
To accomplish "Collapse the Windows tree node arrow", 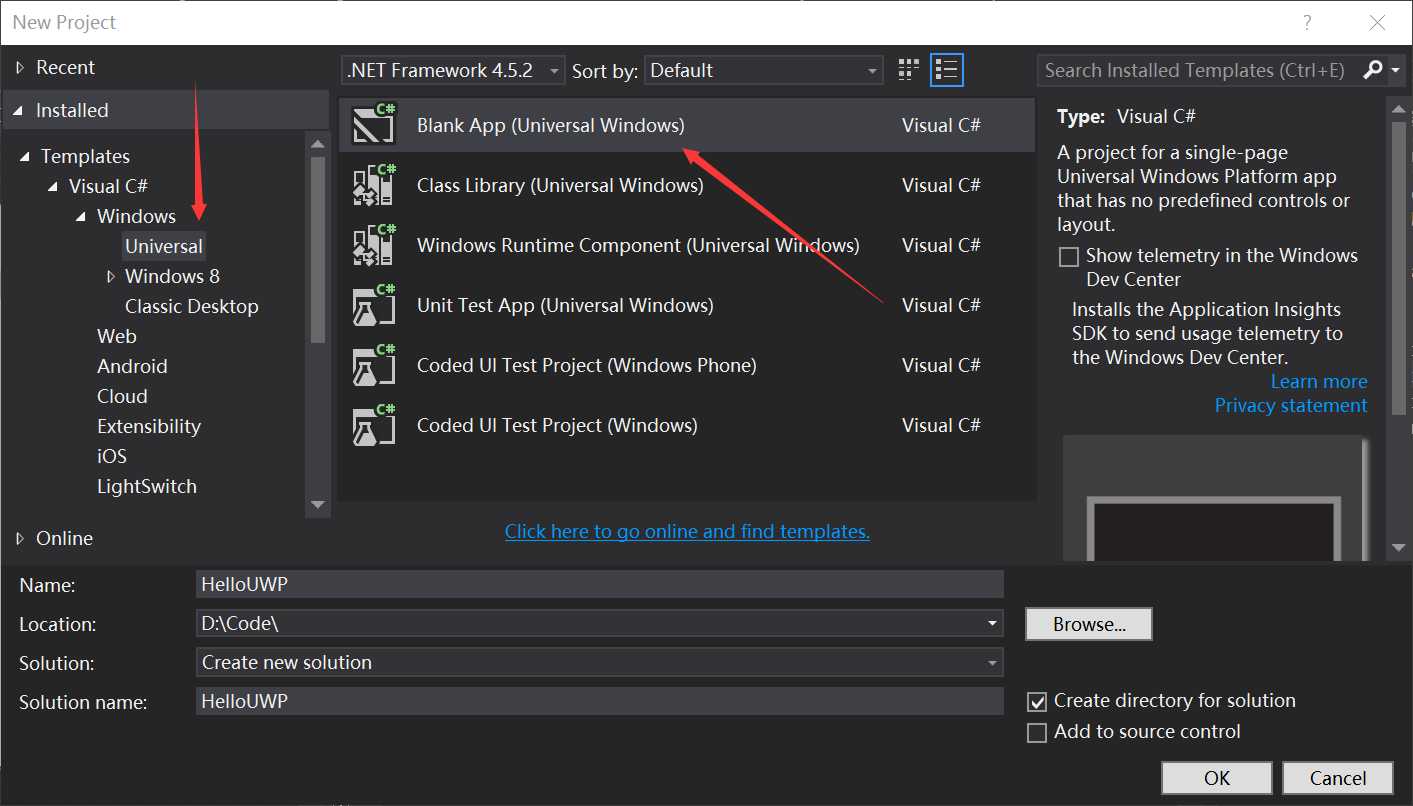I will pos(81,217).
